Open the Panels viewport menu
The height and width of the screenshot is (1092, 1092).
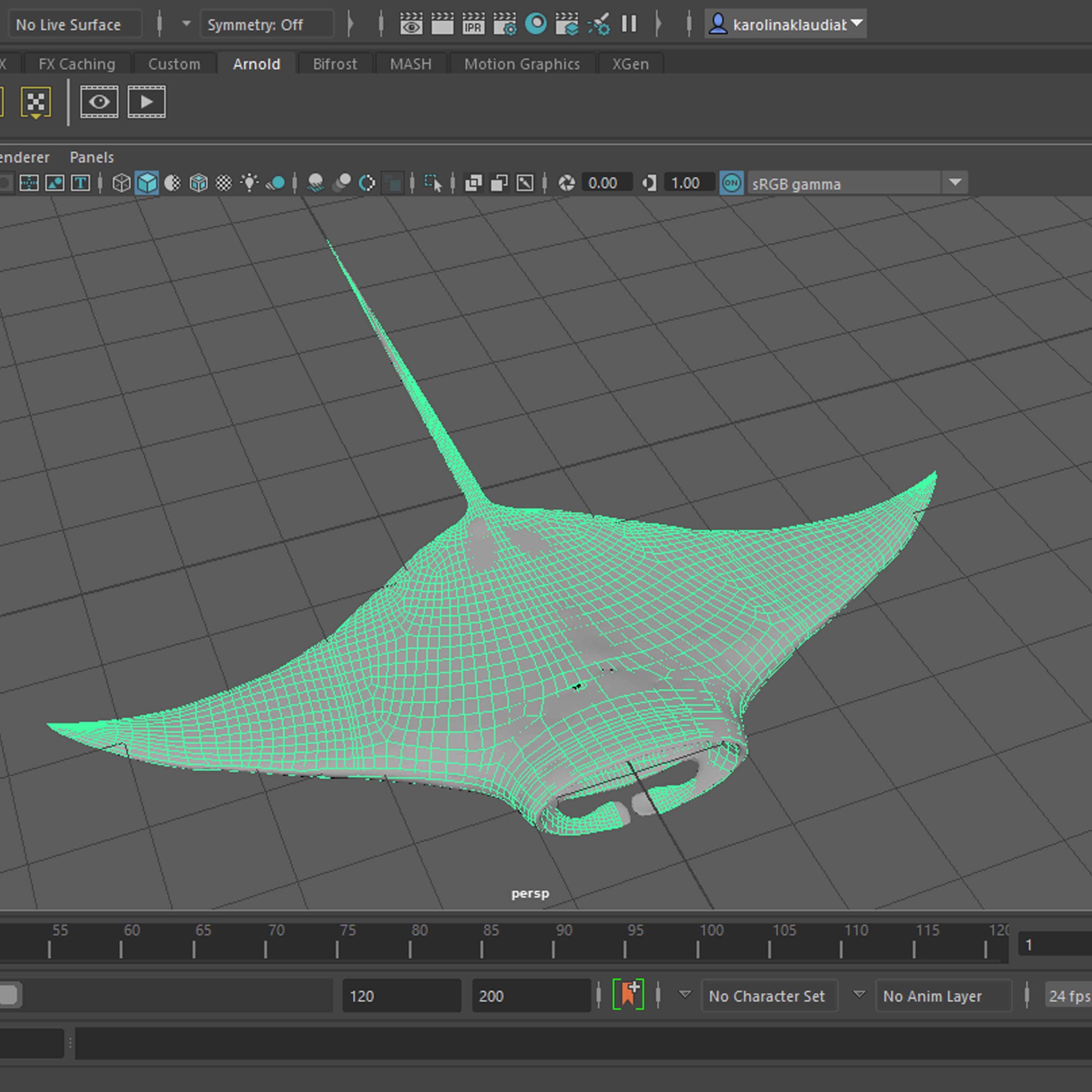pyautogui.click(x=92, y=157)
